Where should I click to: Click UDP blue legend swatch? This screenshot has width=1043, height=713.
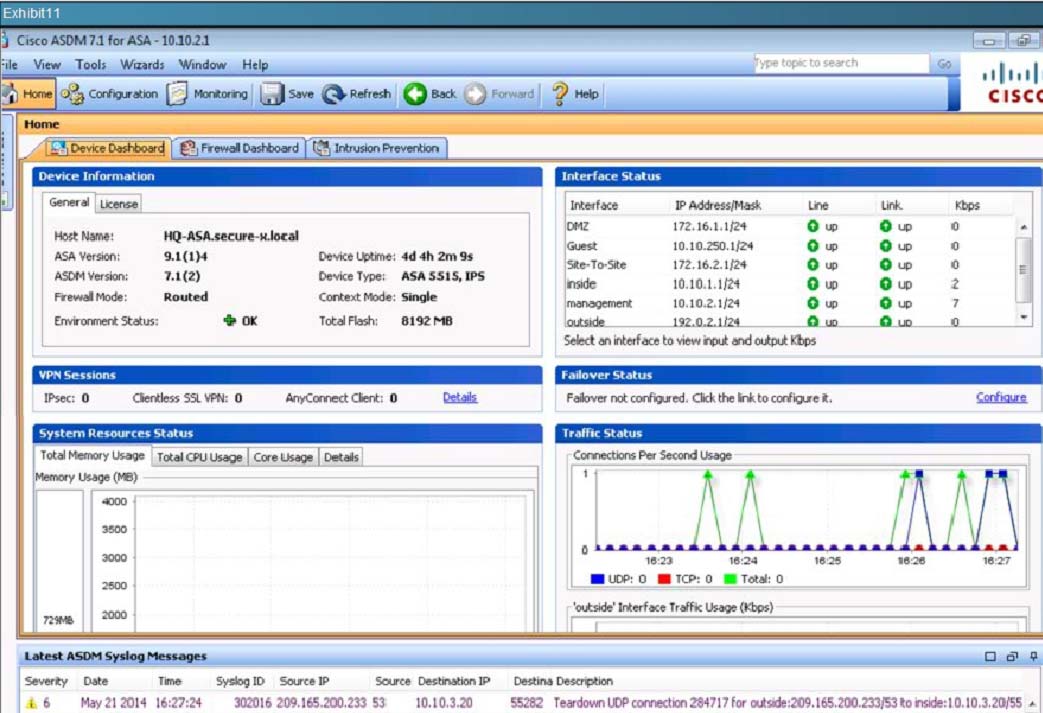[597, 579]
